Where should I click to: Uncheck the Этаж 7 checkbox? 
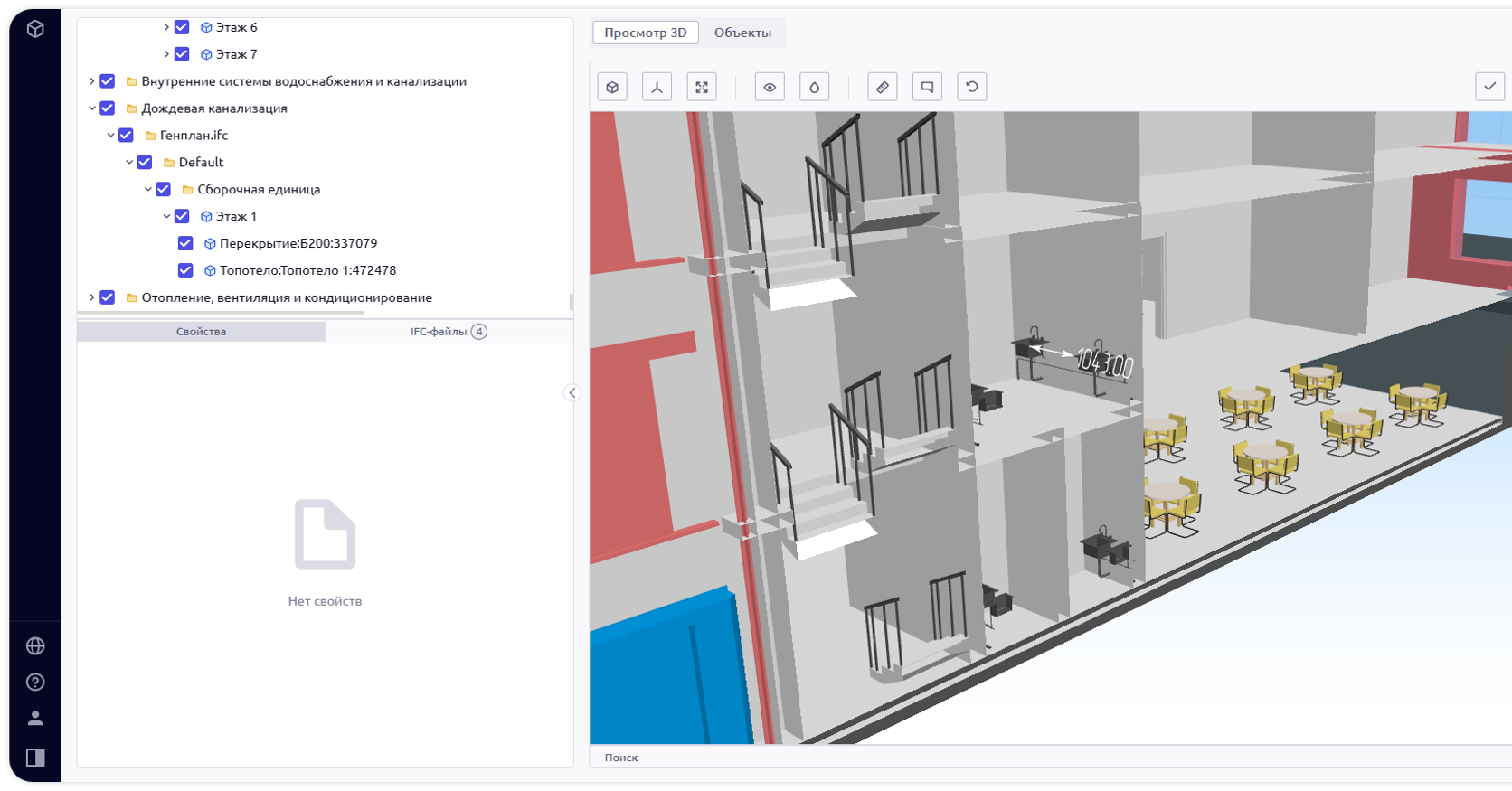tap(182, 54)
